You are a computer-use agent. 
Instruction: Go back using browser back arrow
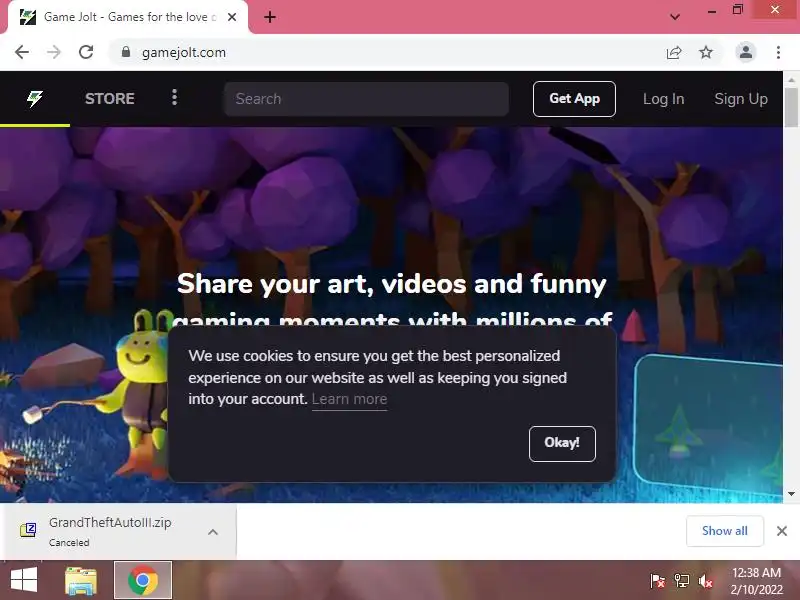click(22, 52)
